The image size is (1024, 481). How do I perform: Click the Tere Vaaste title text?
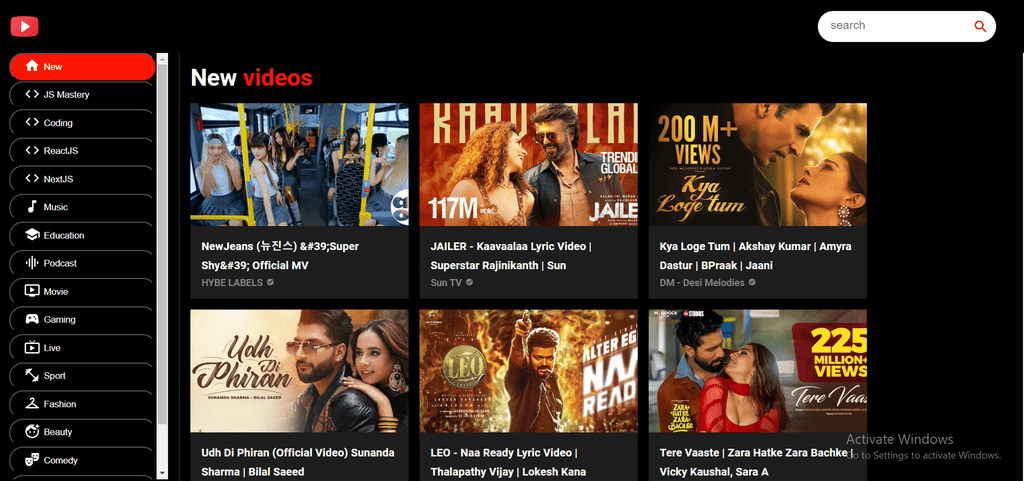coord(758,462)
